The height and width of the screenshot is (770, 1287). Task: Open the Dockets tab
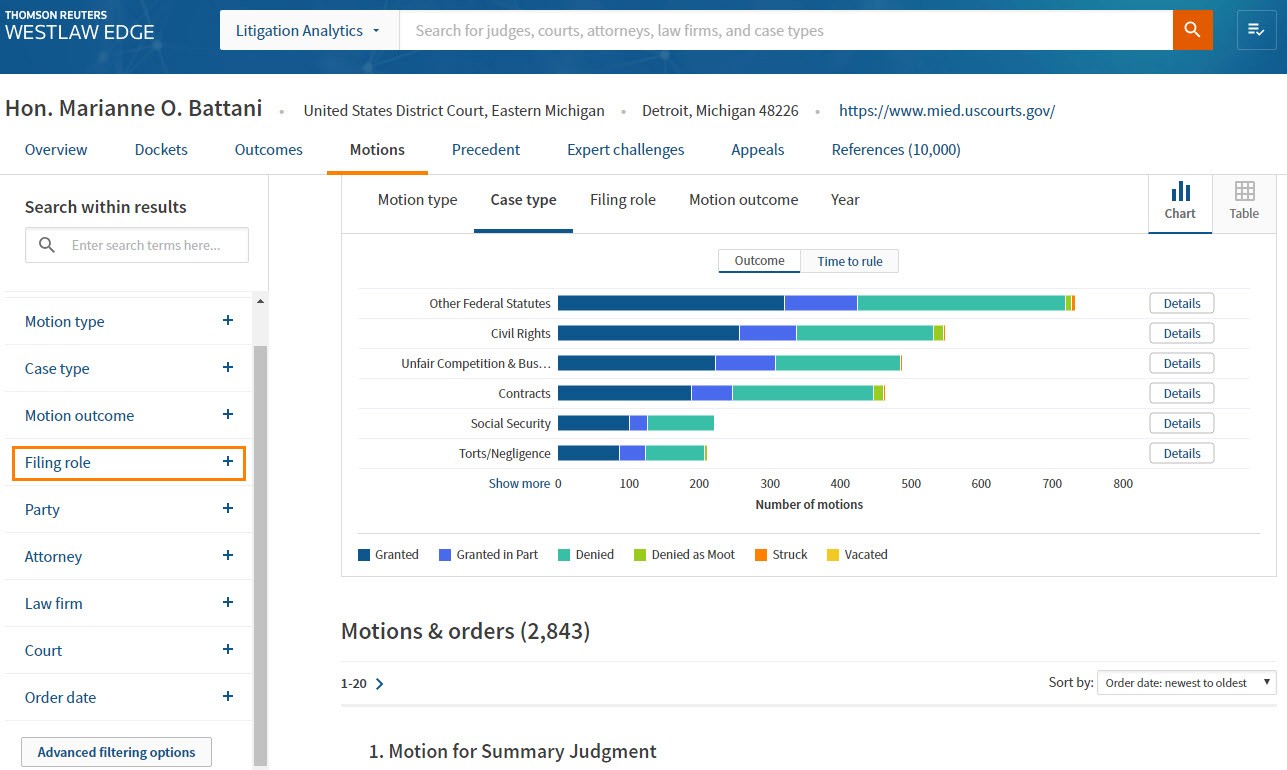161,150
